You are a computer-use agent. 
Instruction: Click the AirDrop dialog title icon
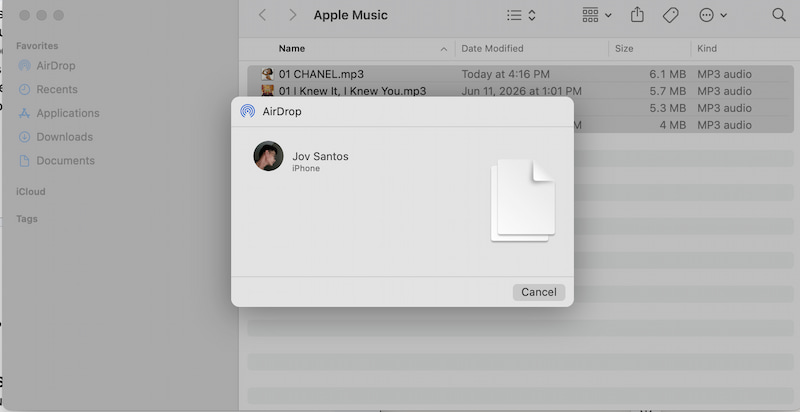click(x=247, y=111)
